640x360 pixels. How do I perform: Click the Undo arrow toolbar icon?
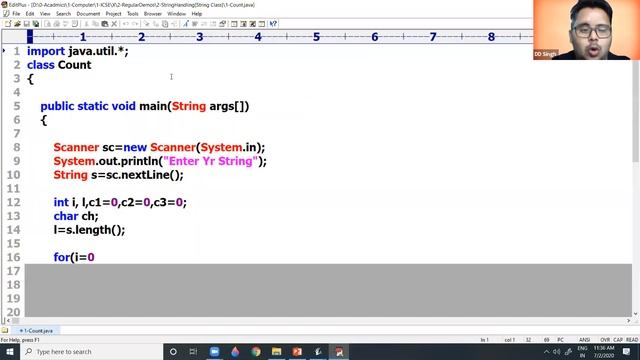(125, 24)
